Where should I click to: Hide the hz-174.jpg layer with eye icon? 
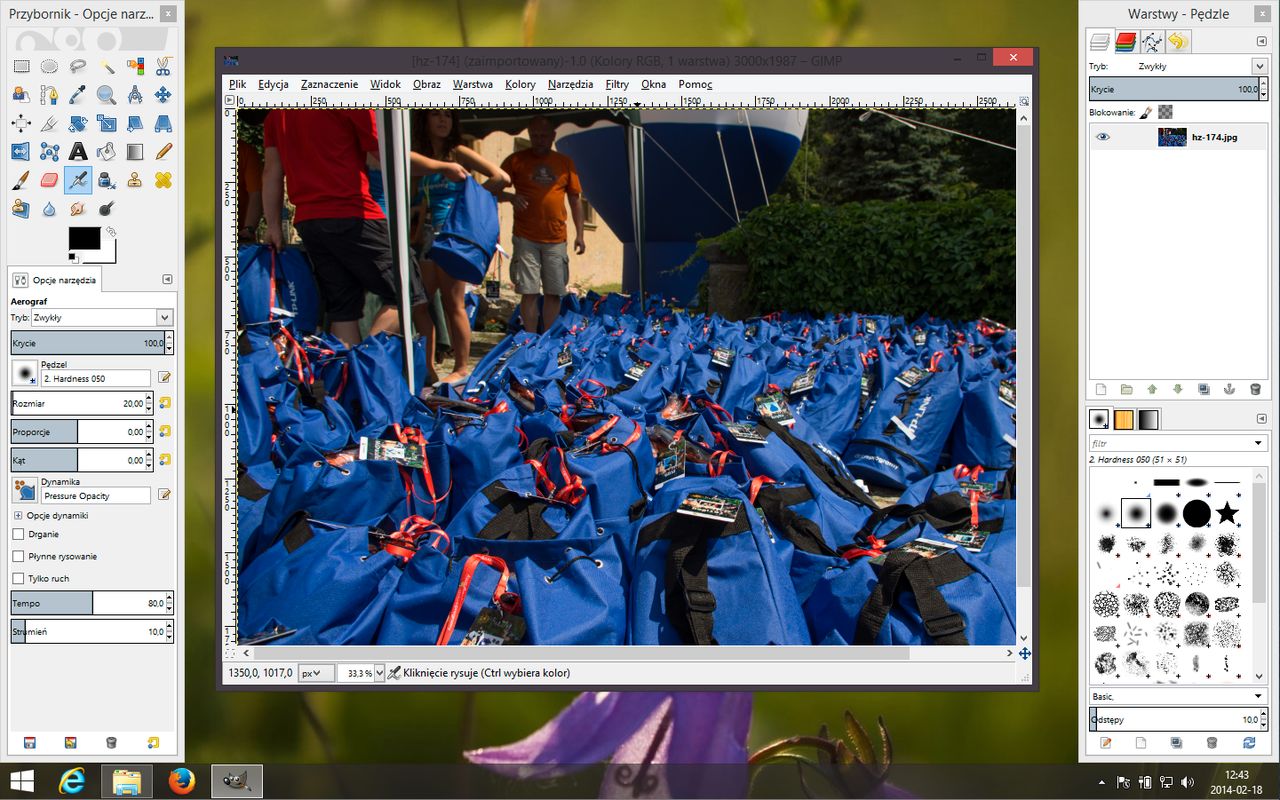[x=1103, y=137]
